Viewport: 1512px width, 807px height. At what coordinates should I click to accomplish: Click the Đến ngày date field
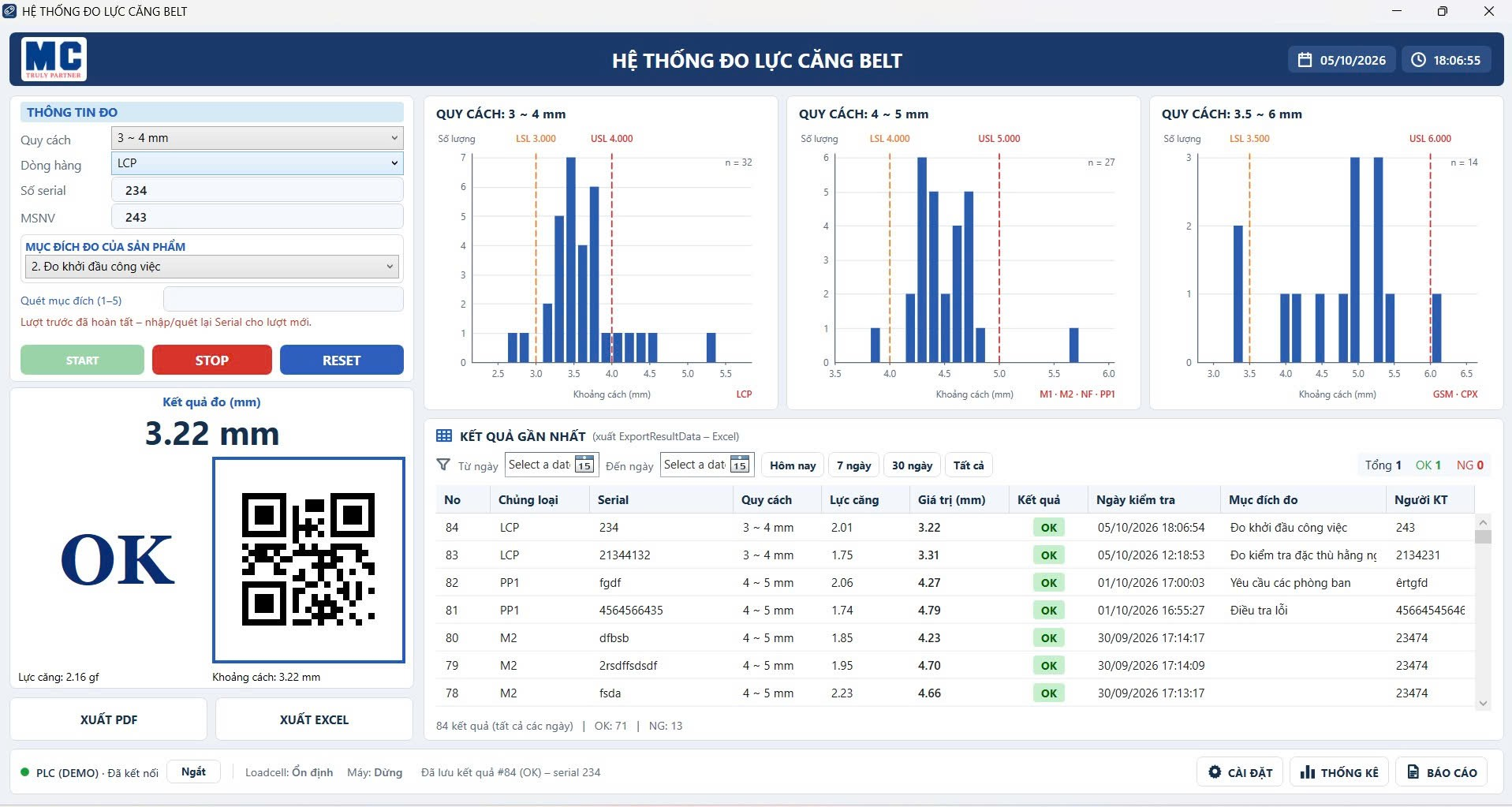click(707, 465)
